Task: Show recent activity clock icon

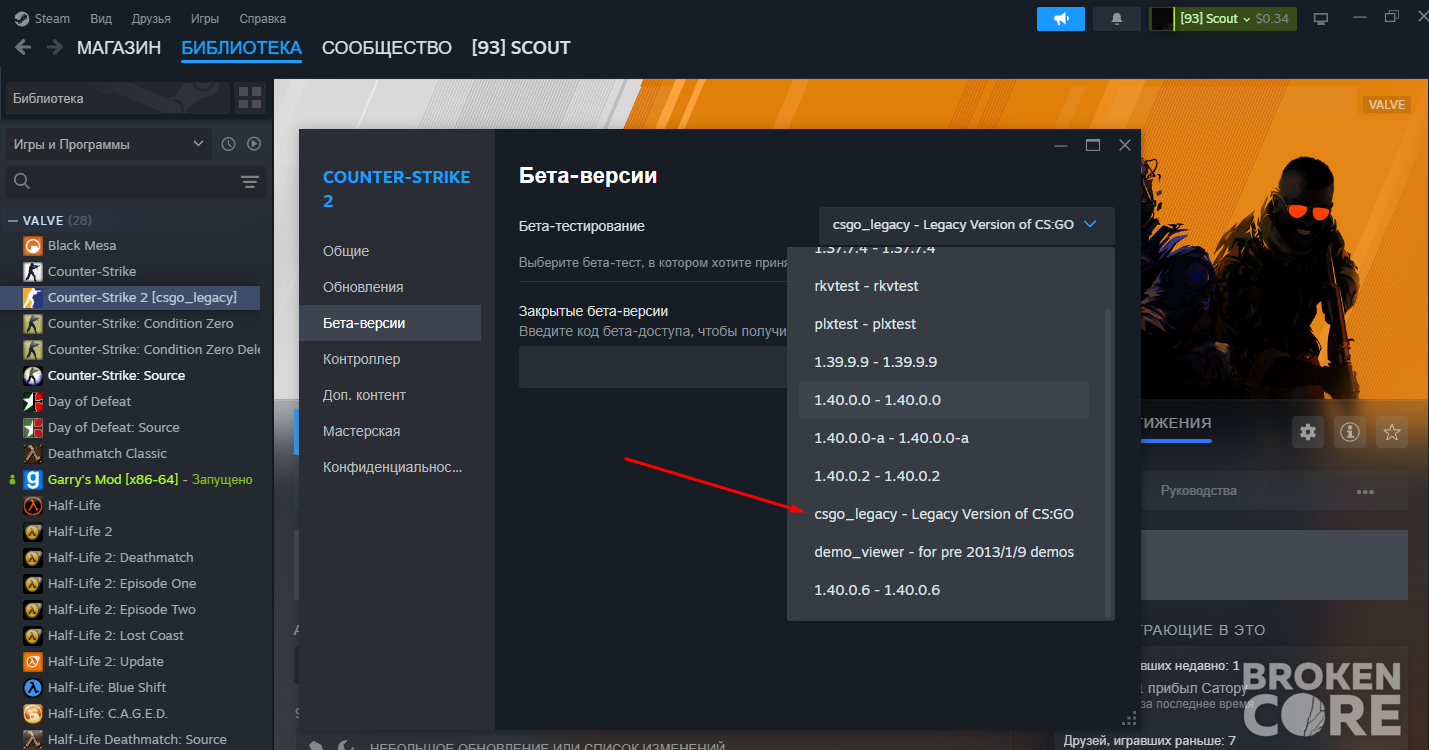Action: click(x=229, y=144)
